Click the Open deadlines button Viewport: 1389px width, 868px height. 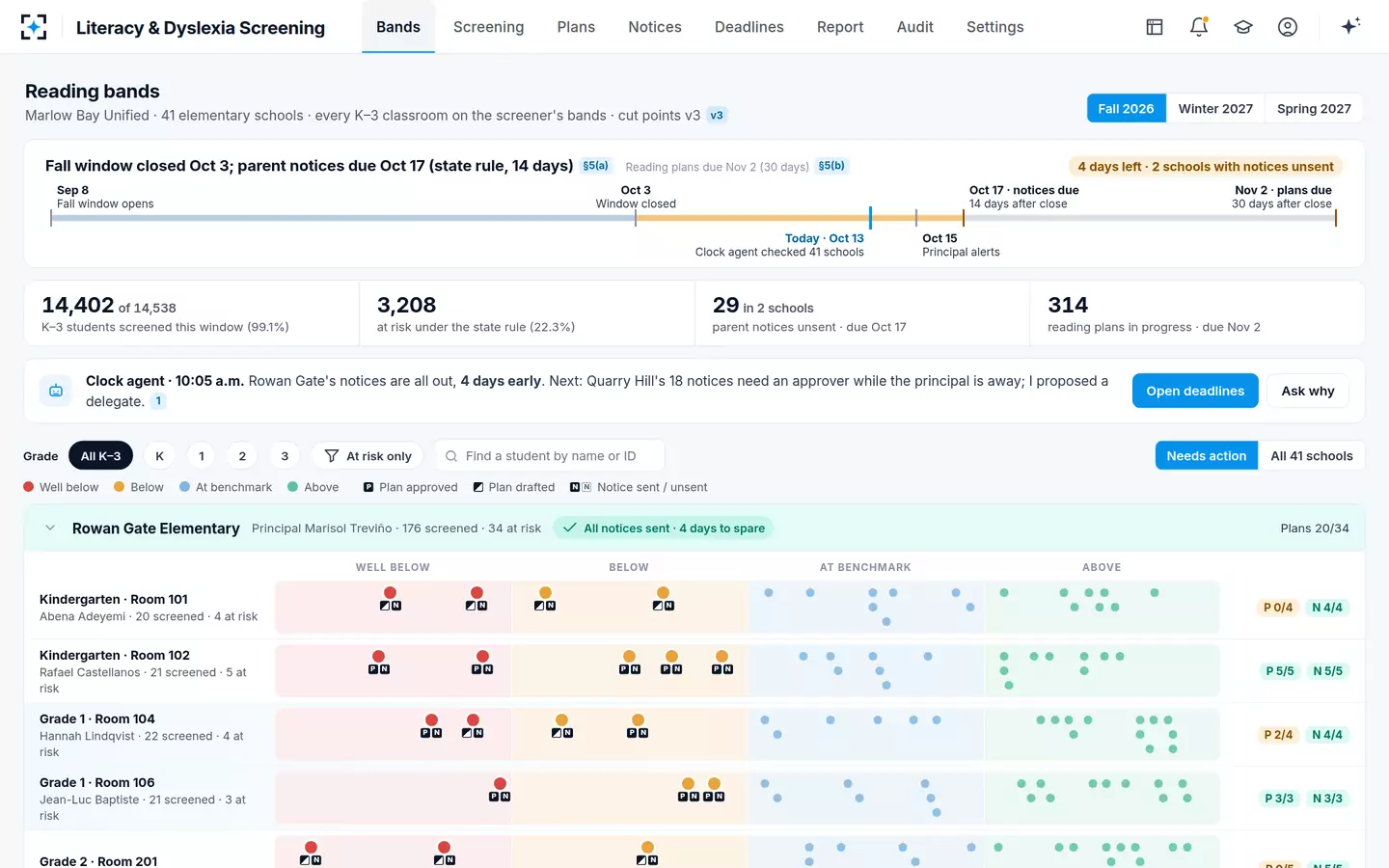(1195, 391)
